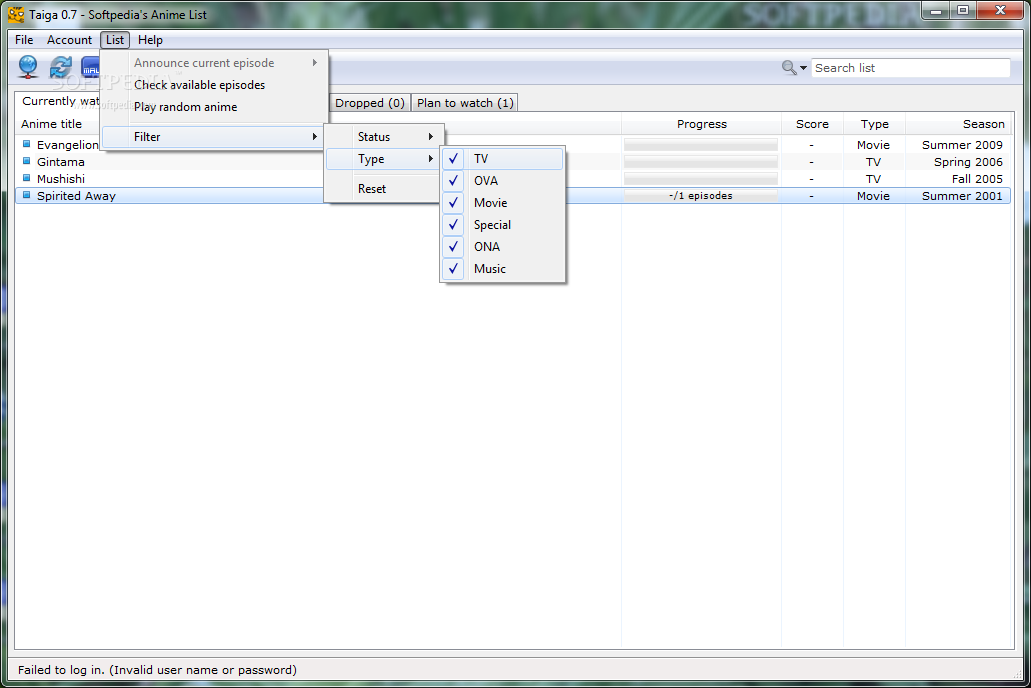Select the Currently watching tab

[59, 101]
